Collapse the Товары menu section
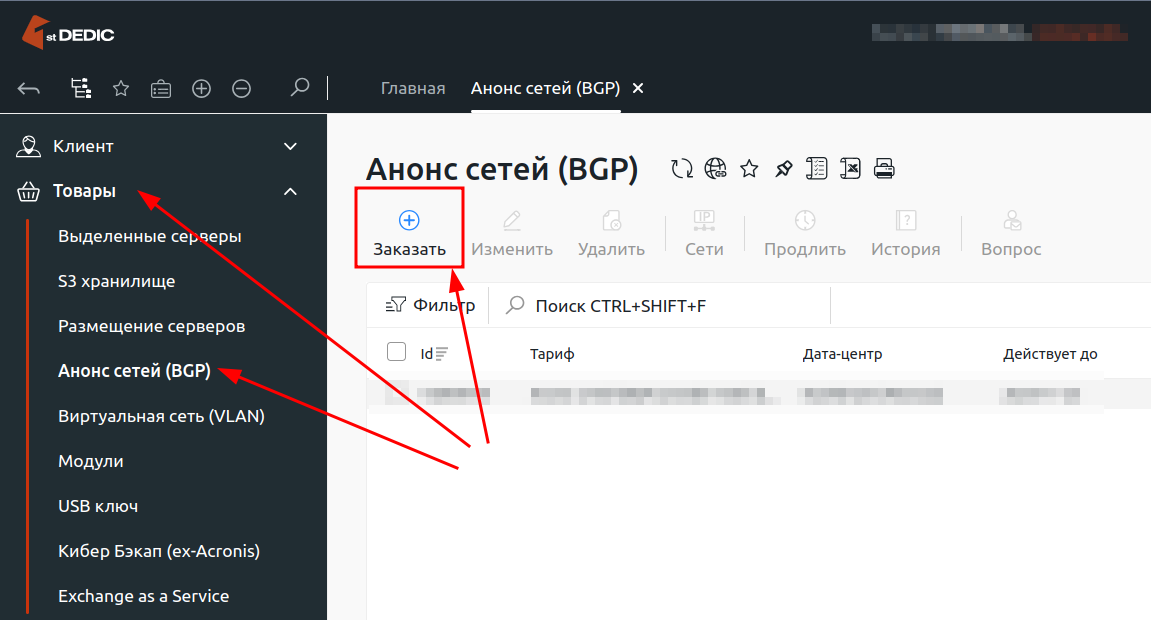1151x620 pixels. click(290, 192)
